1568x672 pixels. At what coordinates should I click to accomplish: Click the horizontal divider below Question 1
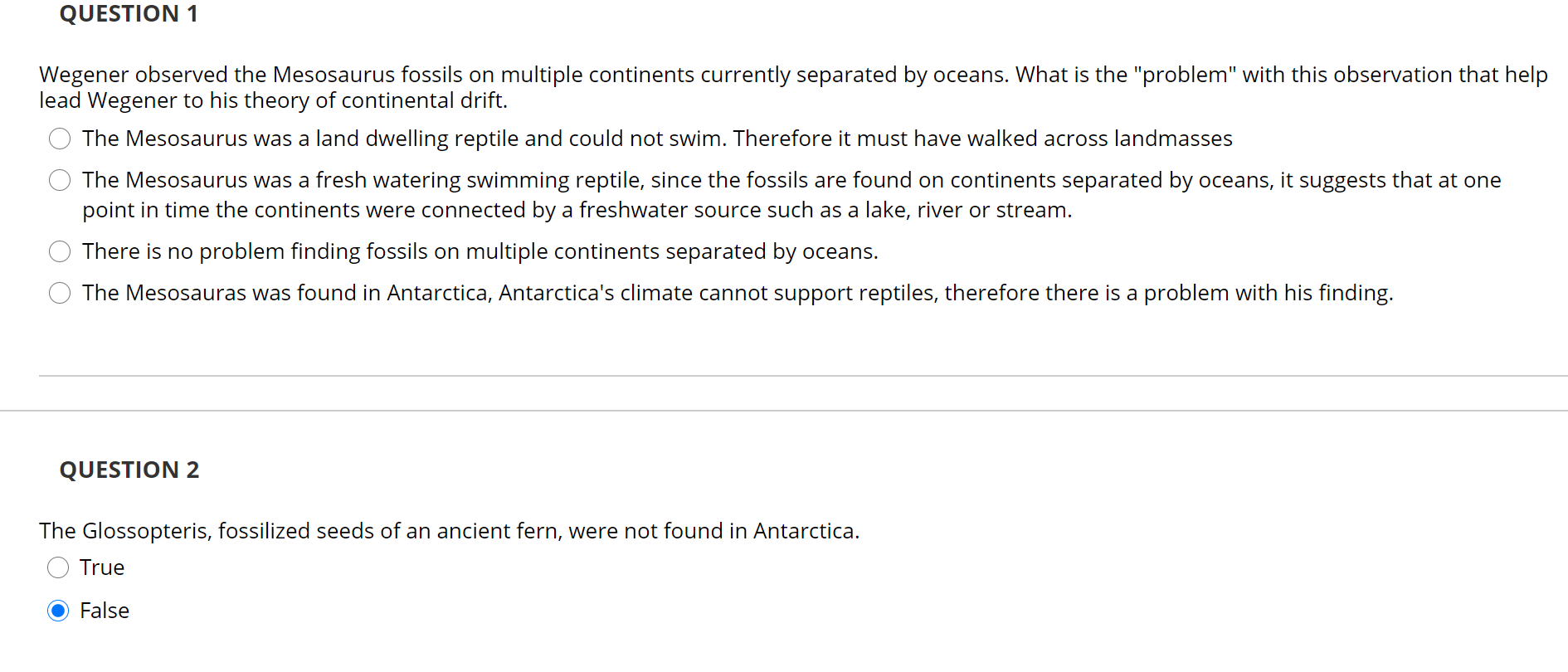[803, 376]
